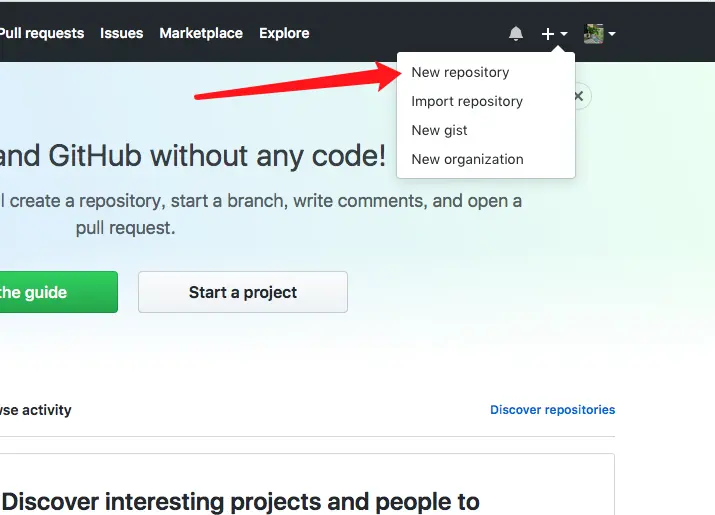Open Marketplace in the top navigation
Screen dimensions: 715x515
click(201, 33)
